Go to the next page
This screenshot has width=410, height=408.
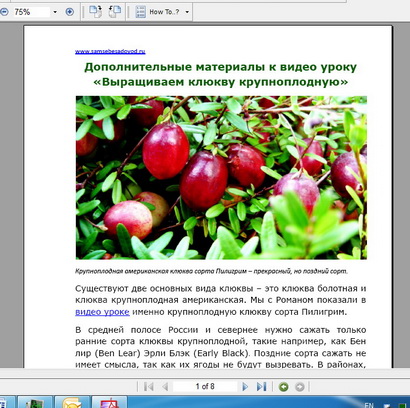[x=245, y=387]
